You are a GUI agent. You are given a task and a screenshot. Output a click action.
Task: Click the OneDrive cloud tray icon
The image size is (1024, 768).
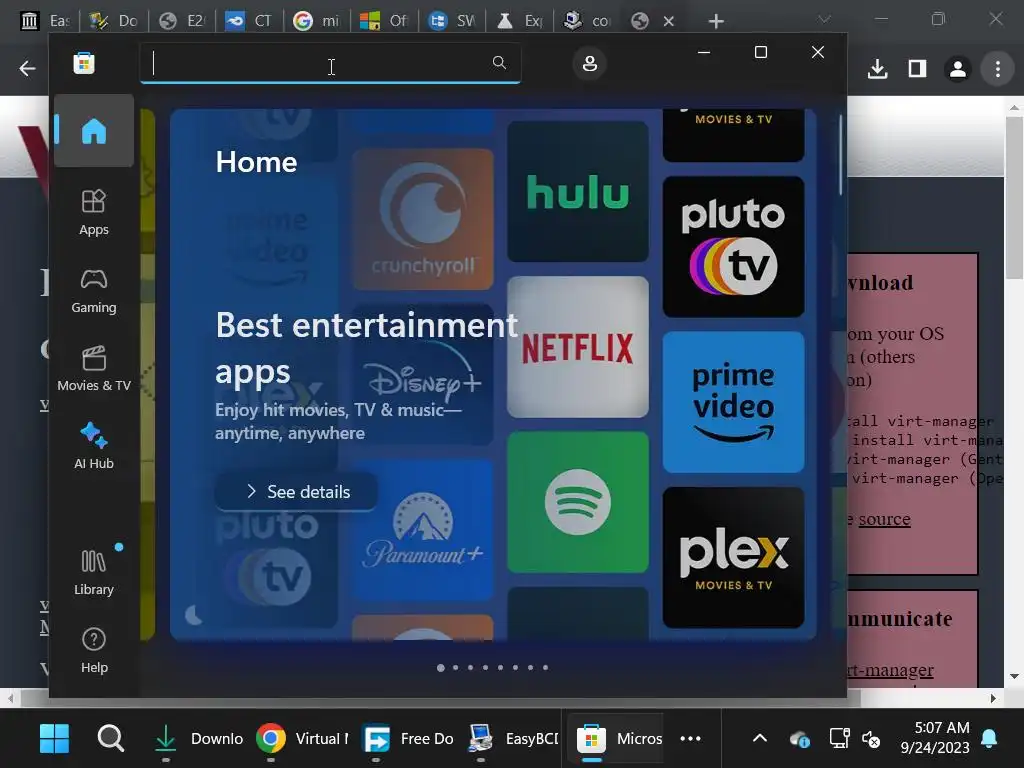point(800,739)
